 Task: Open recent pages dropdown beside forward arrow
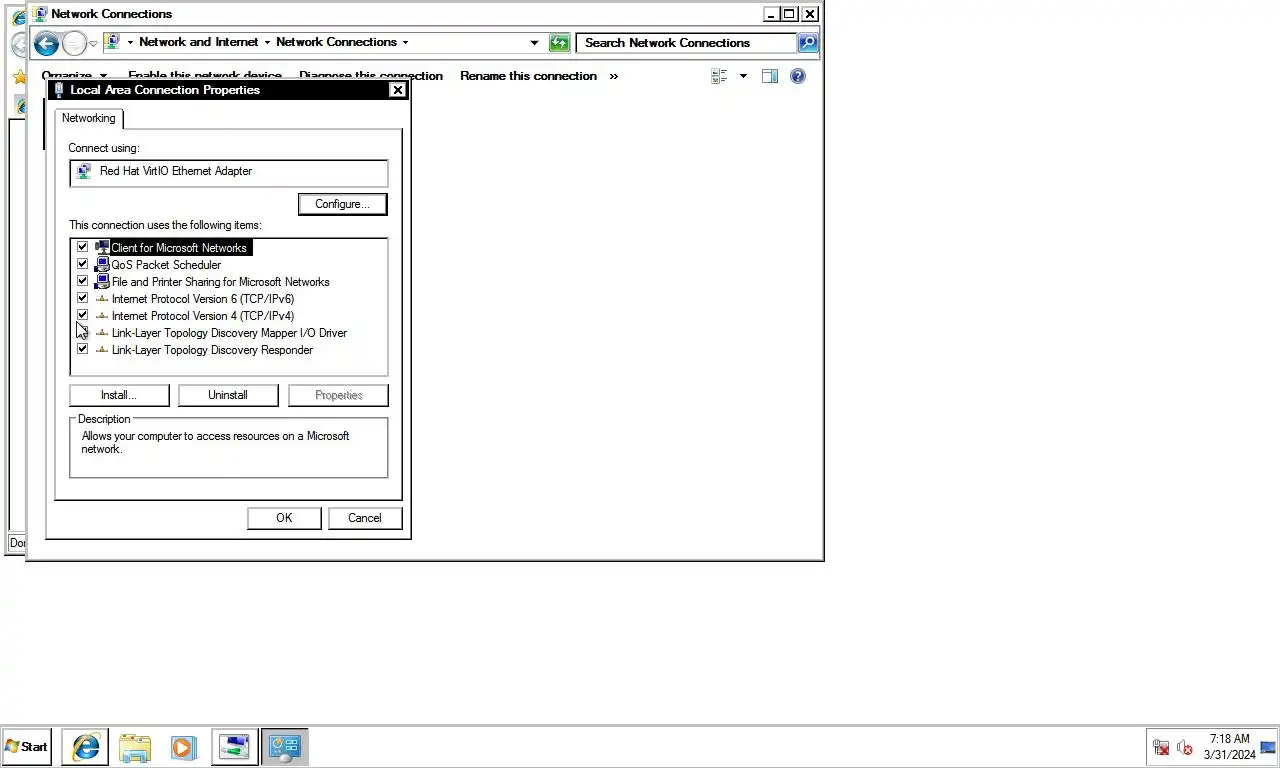[93, 43]
